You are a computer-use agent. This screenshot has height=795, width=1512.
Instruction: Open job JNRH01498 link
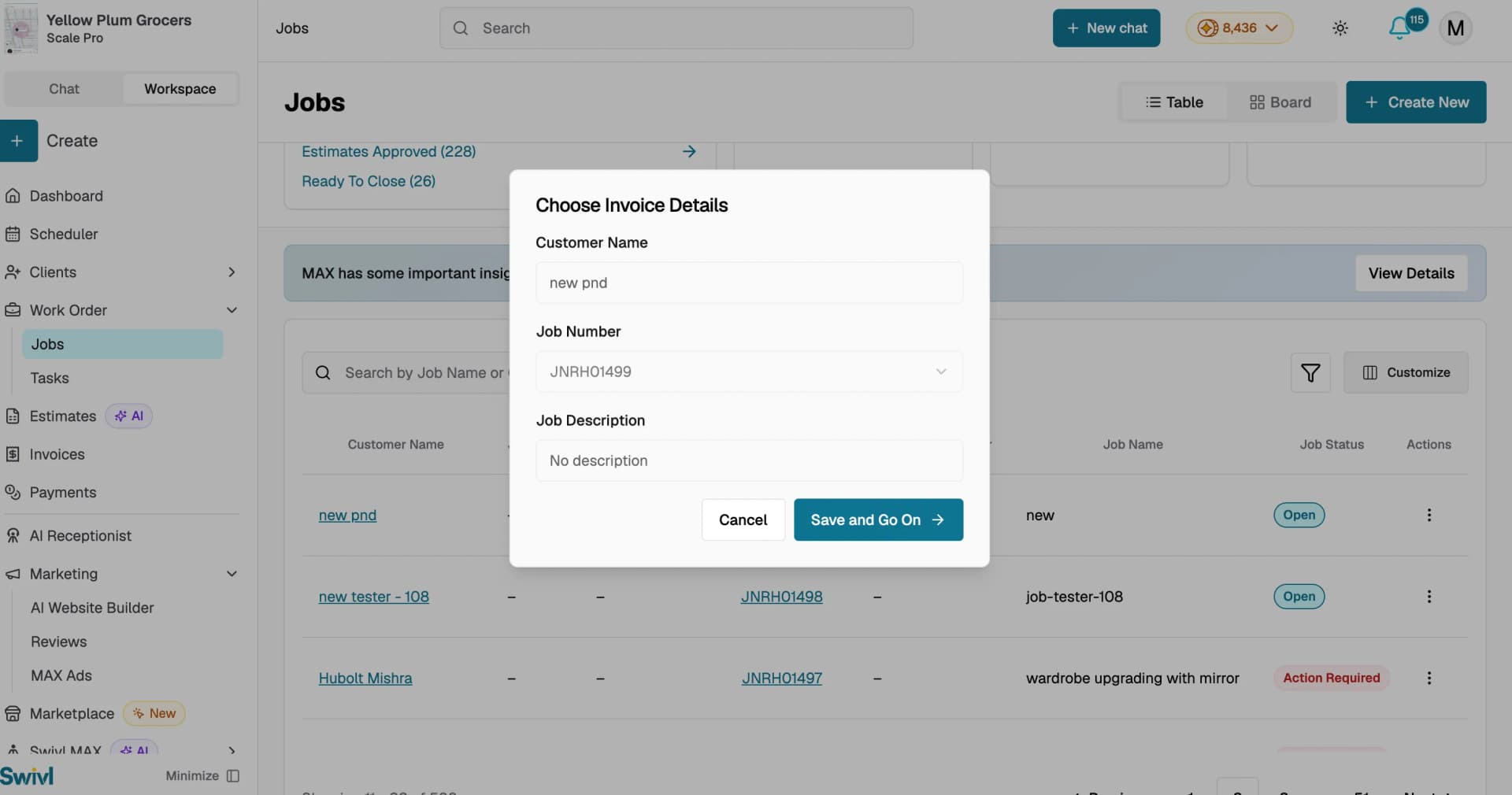tap(781, 597)
